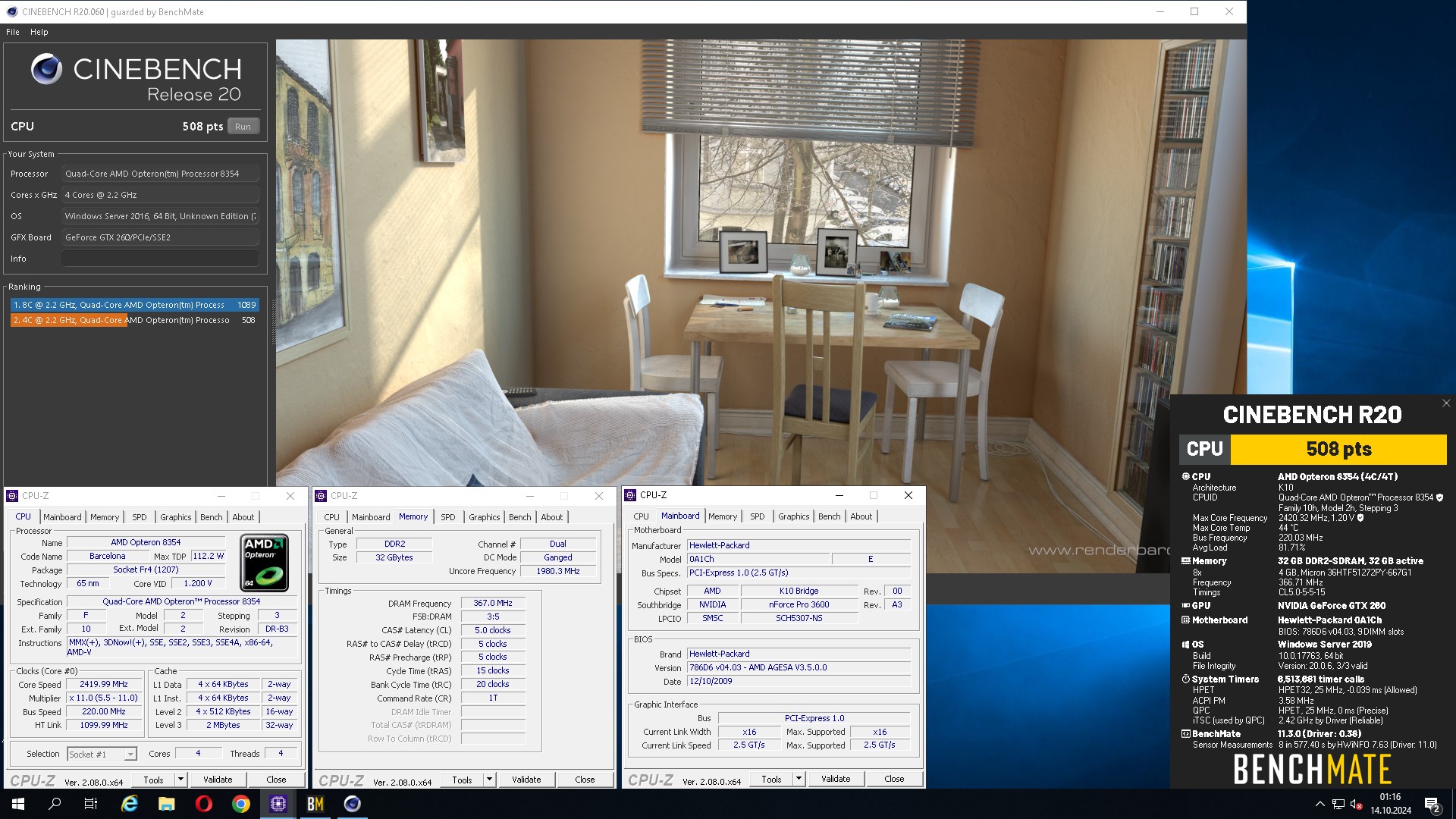
Task: Minimize the Mainboard CPU-Z window
Action: (839, 495)
